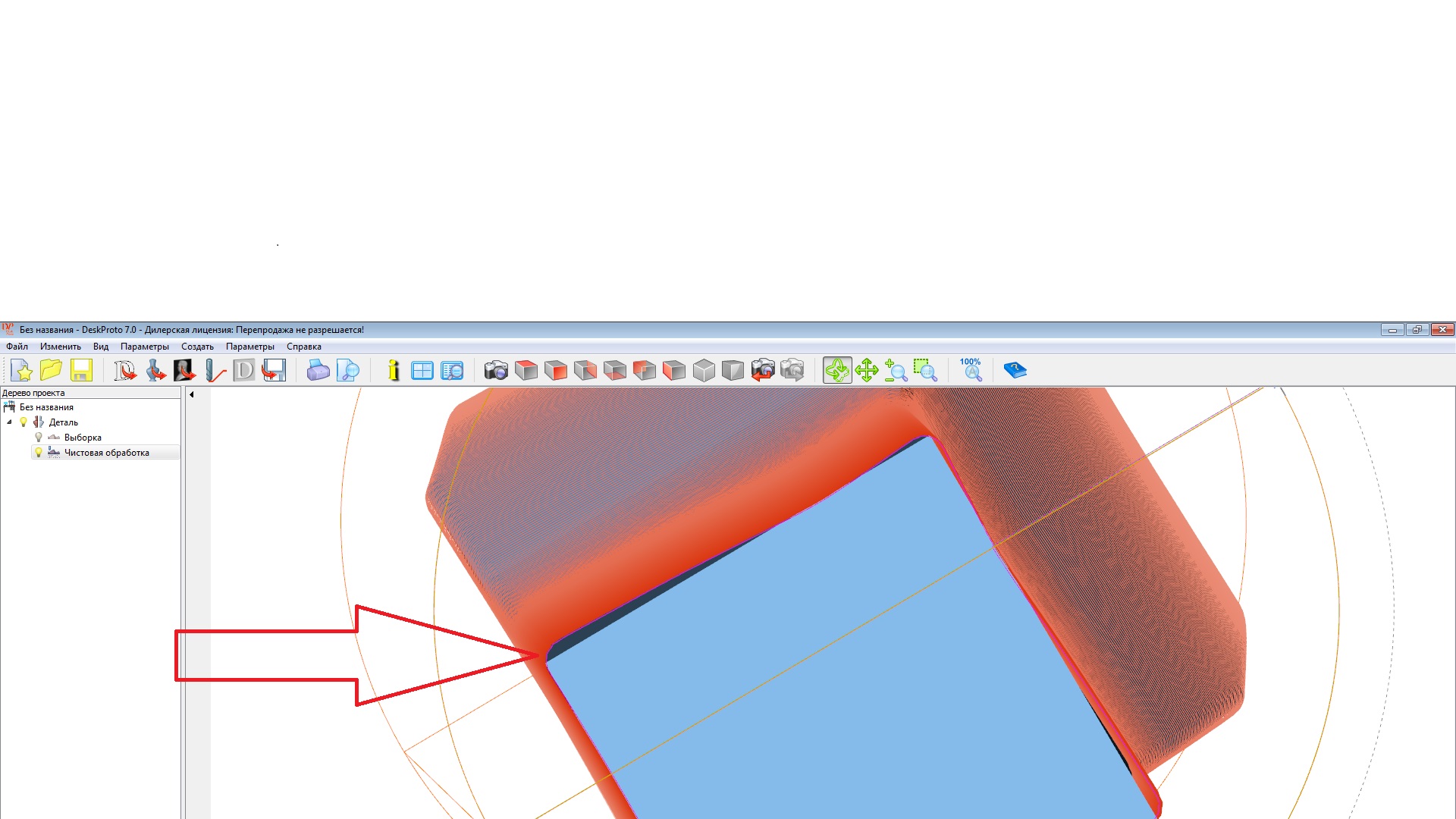The image size is (1456, 819).
Task: Click the Print Preview icon
Action: [x=348, y=370]
